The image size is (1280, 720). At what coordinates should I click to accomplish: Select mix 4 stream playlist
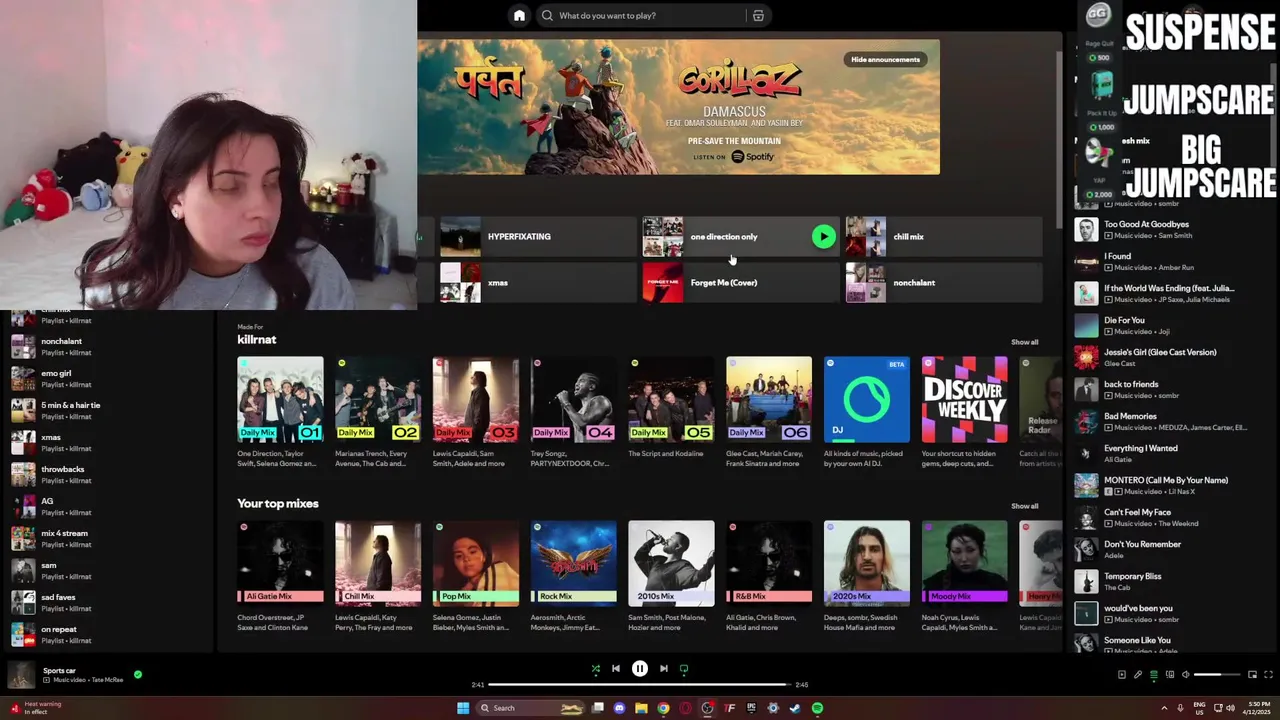click(108, 538)
